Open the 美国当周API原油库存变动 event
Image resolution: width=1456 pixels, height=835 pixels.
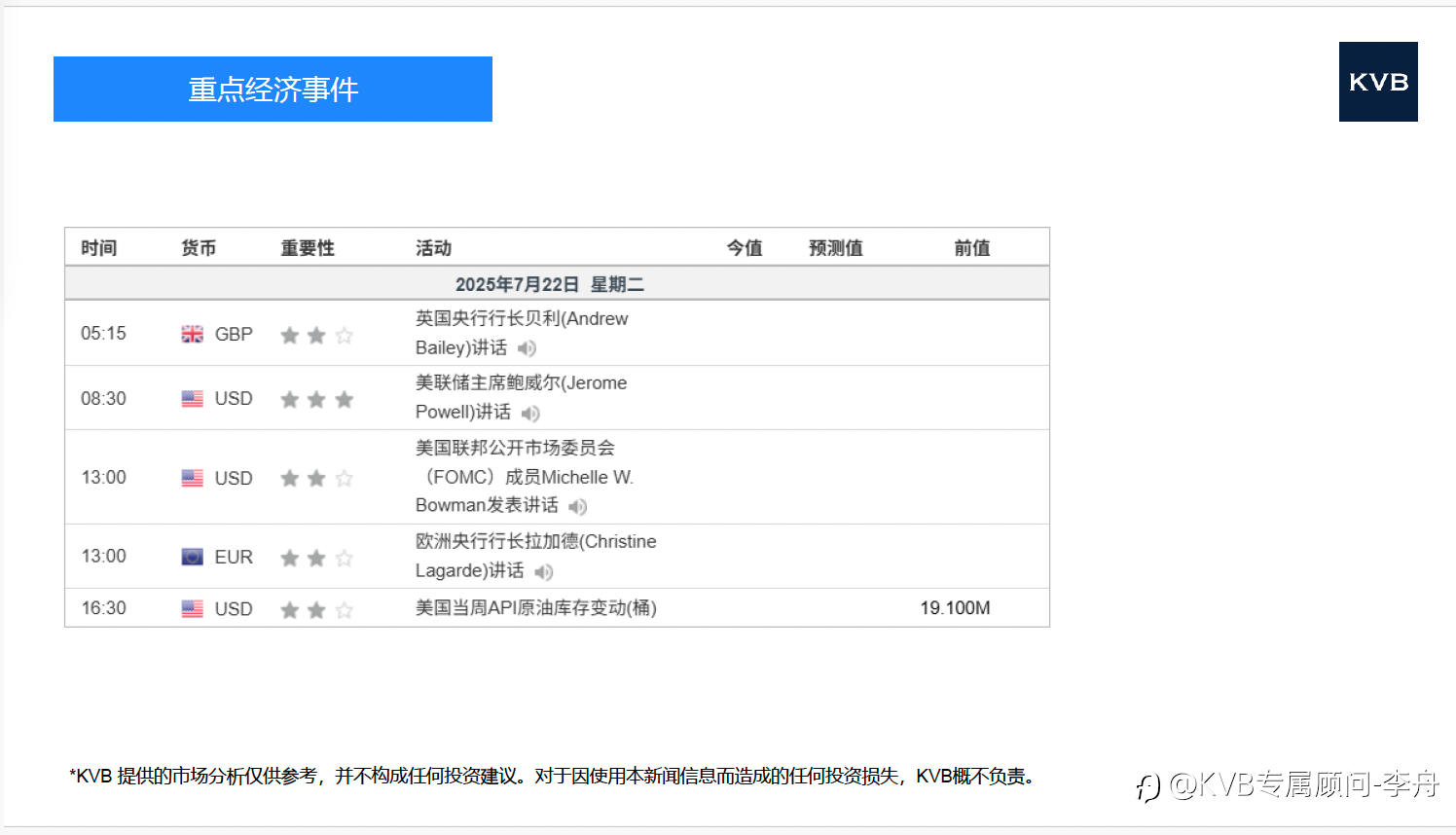(x=536, y=608)
